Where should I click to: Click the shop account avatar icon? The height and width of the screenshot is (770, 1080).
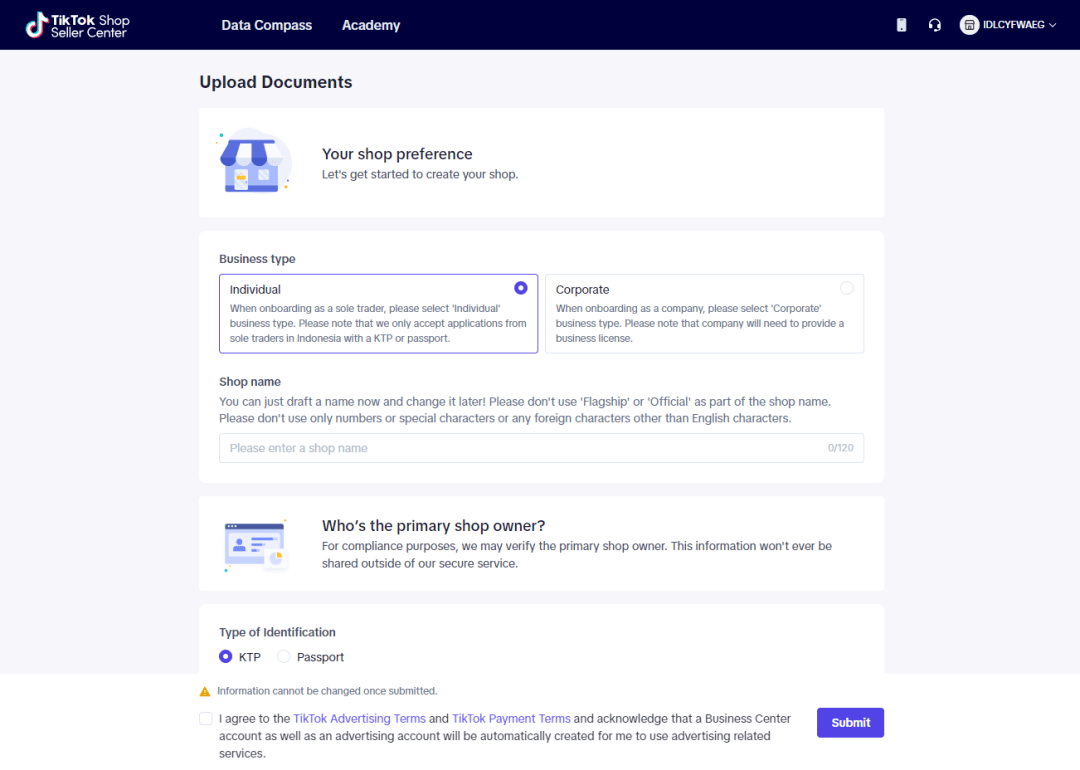[x=969, y=25]
